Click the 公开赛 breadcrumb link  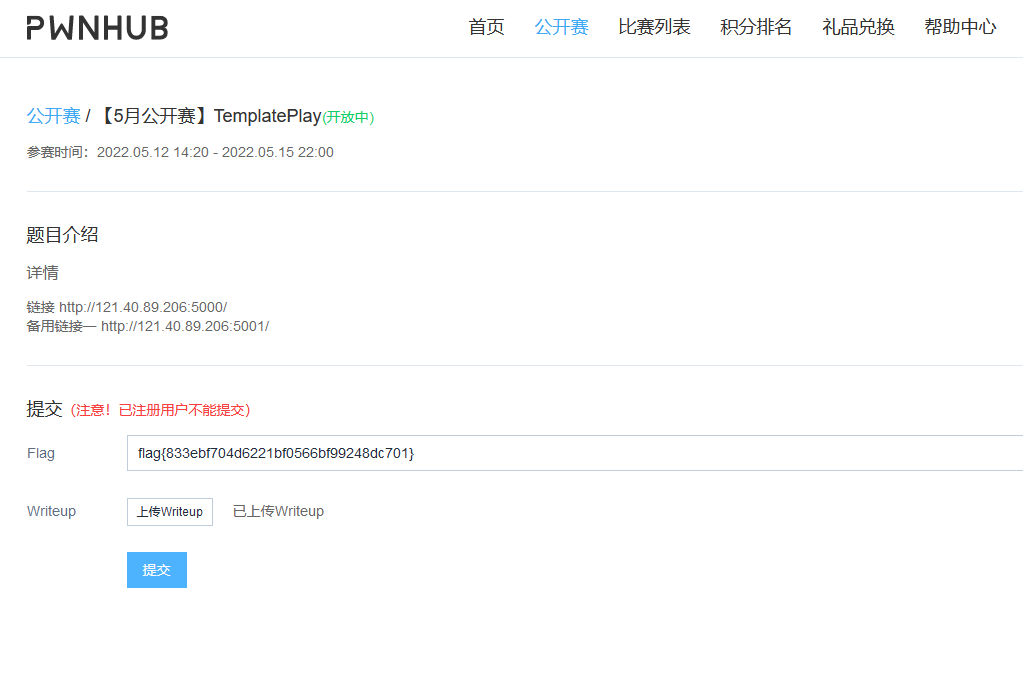coord(52,116)
